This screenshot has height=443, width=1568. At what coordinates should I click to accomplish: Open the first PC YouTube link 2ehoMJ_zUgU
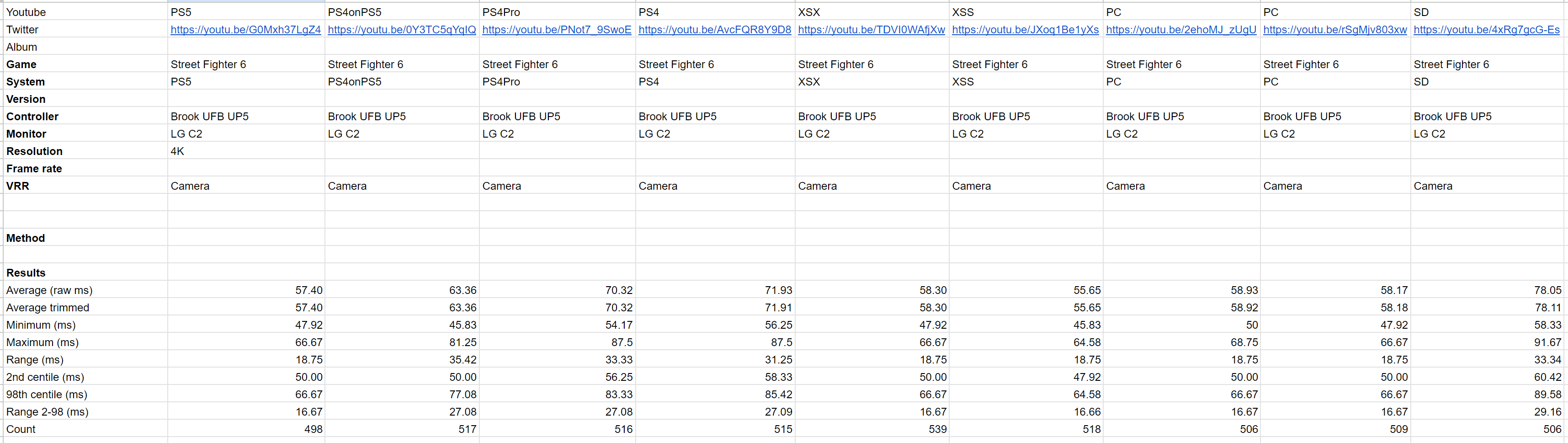[1181, 29]
